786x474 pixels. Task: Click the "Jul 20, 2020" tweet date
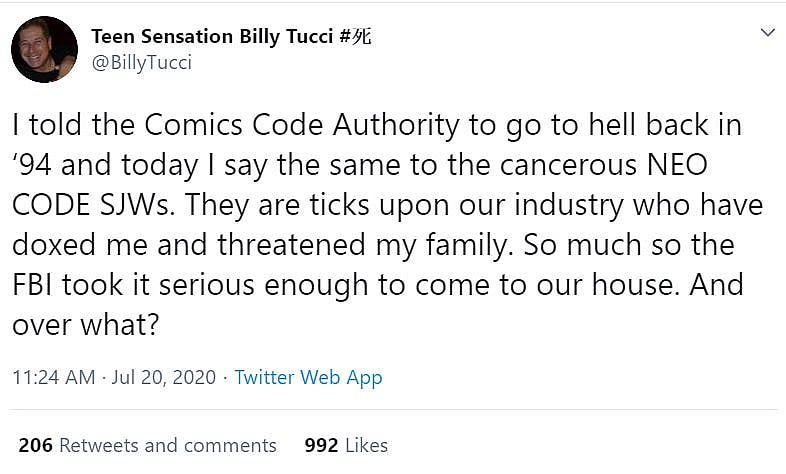point(165,378)
